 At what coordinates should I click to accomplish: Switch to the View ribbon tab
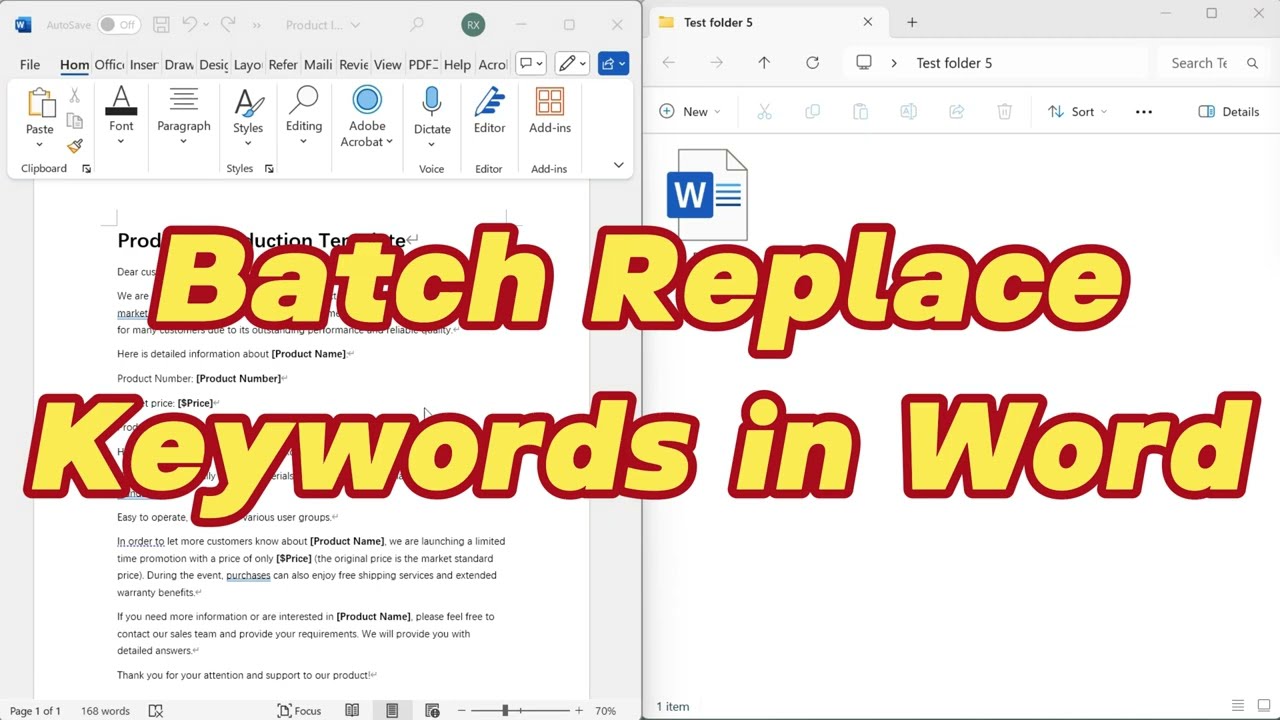387,64
